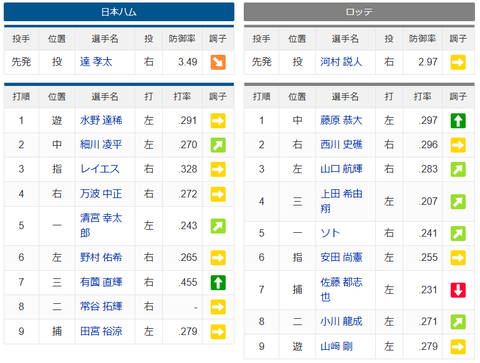
Task: Click the green arrow icon for 清宮 幸太郎
Action: [218, 226]
